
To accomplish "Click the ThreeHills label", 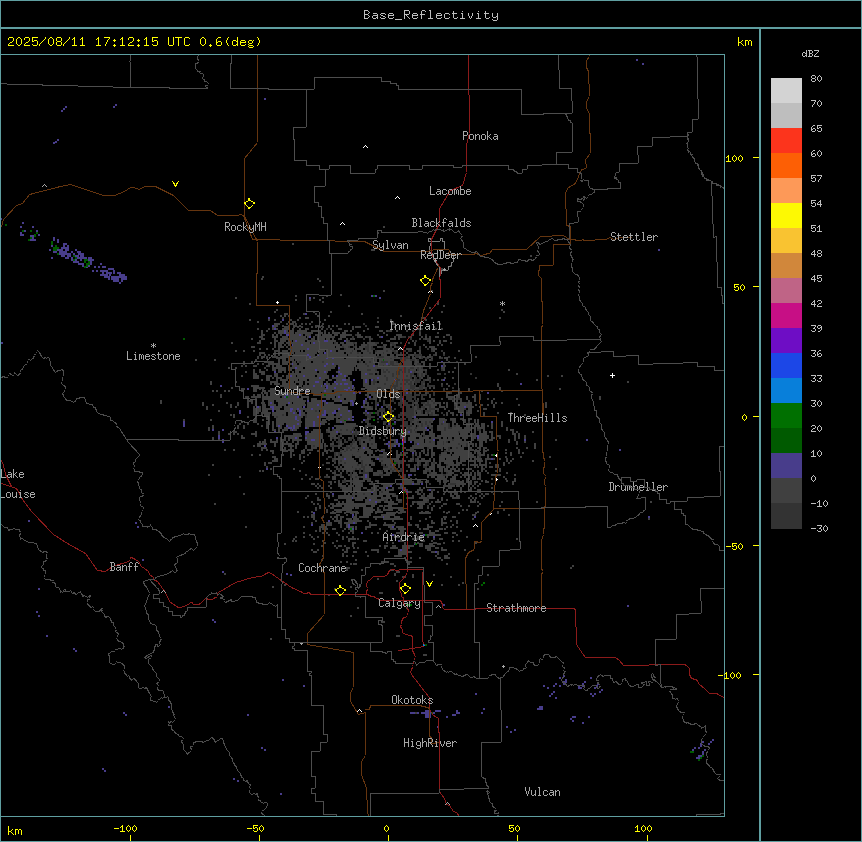I will (537, 418).
